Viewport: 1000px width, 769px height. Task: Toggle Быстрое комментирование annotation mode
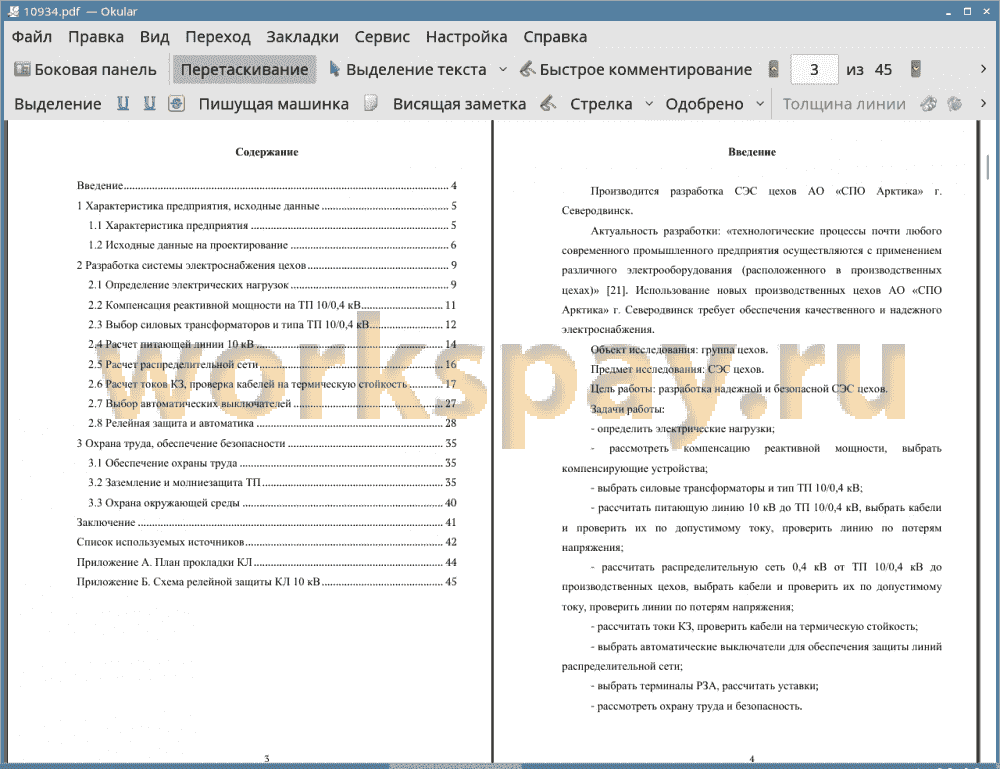tap(636, 70)
